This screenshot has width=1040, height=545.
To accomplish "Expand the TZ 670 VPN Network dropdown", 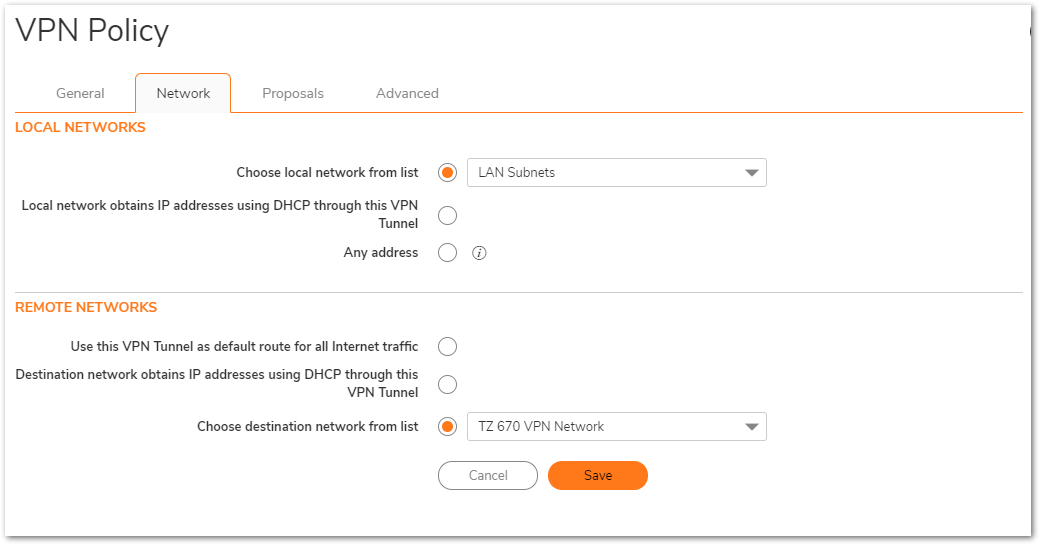I will (x=617, y=426).
